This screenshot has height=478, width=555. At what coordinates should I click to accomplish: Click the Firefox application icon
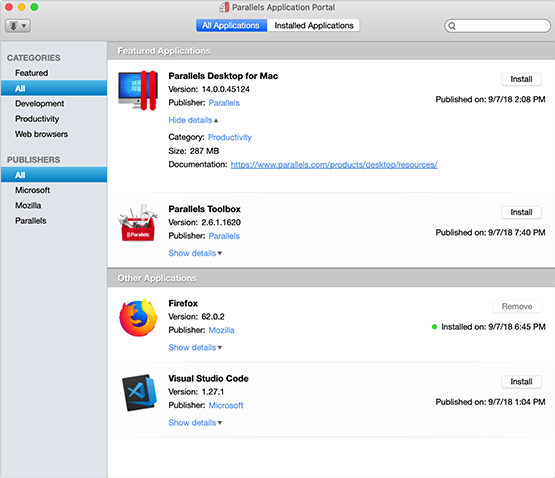[x=138, y=318]
